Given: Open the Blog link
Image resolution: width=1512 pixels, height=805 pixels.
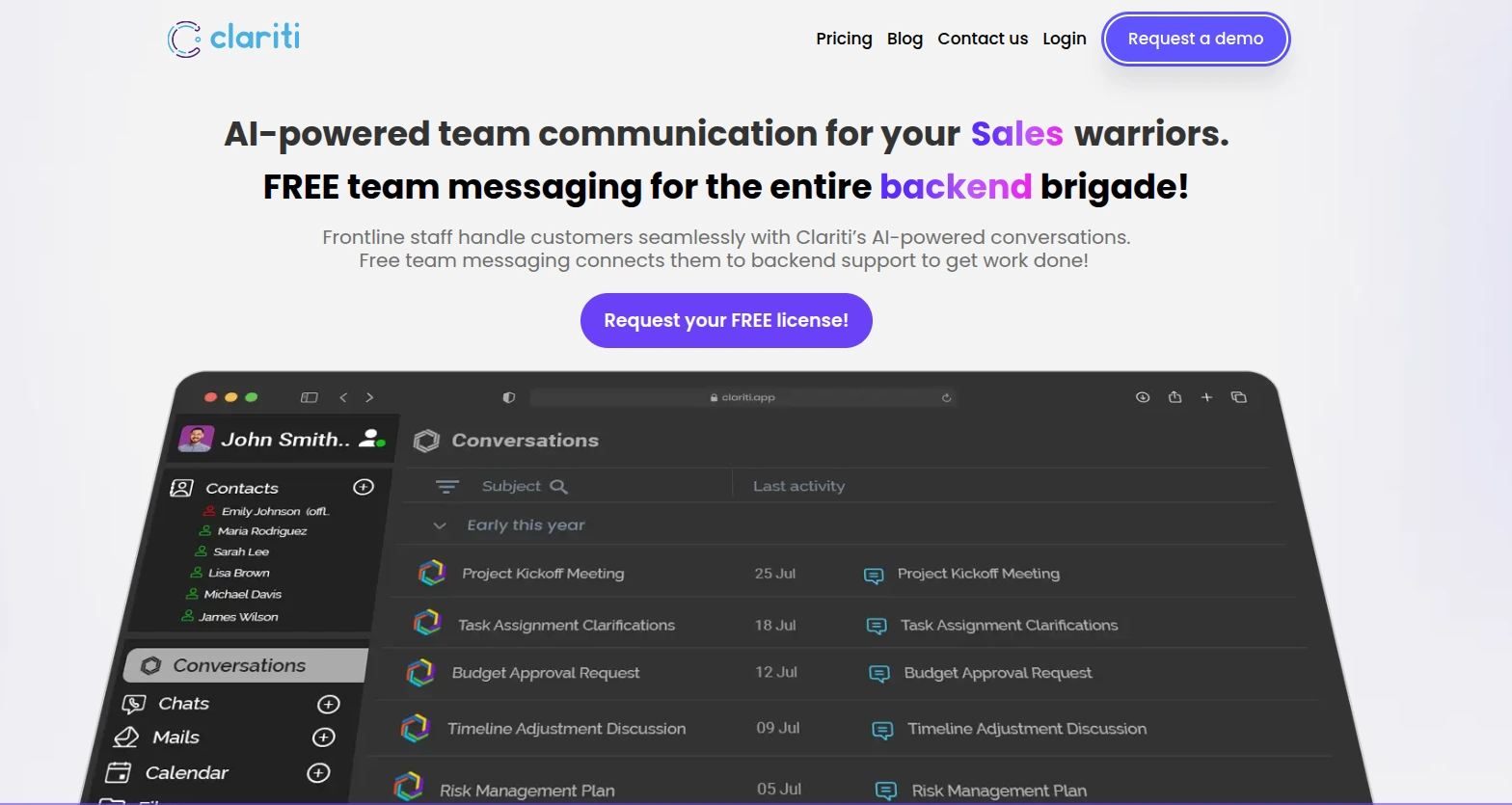Looking at the screenshot, I should click(904, 39).
